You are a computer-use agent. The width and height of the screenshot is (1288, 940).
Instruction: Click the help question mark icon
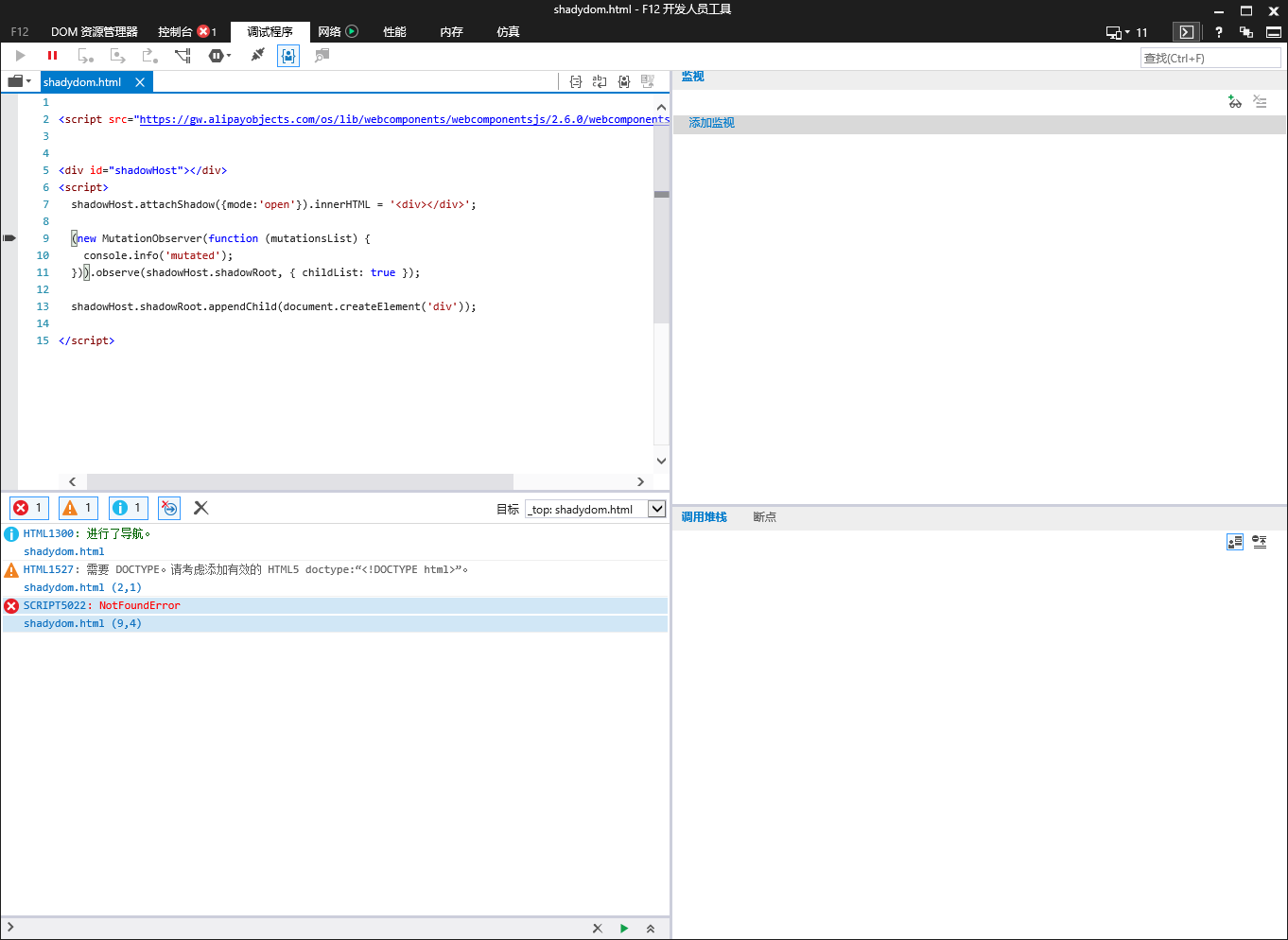tap(1219, 32)
